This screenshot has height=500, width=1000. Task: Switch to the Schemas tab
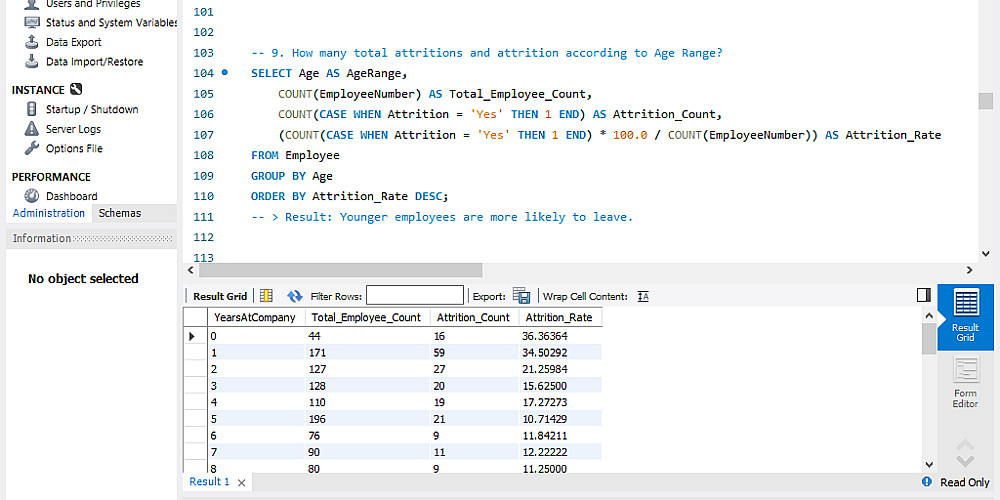tap(119, 213)
